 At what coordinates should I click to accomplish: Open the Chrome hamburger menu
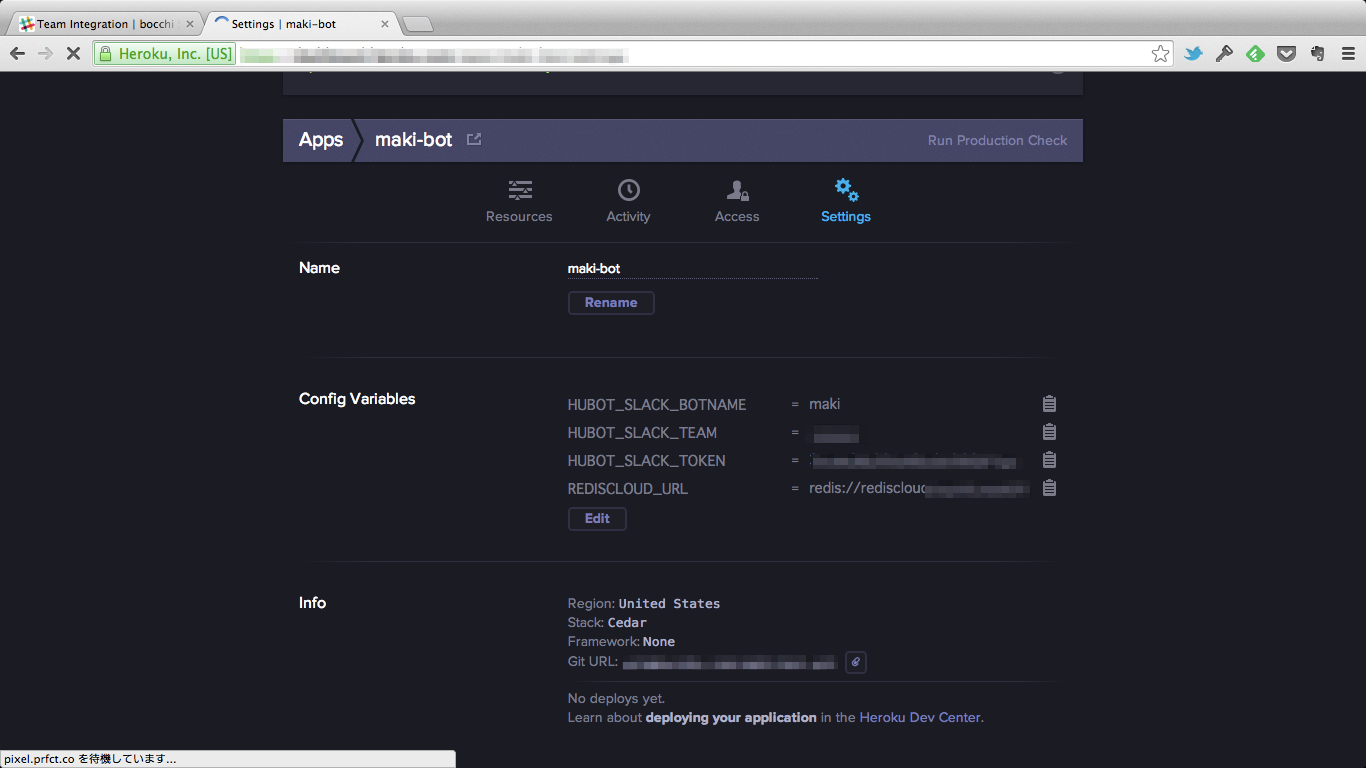pyautogui.click(x=1347, y=54)
